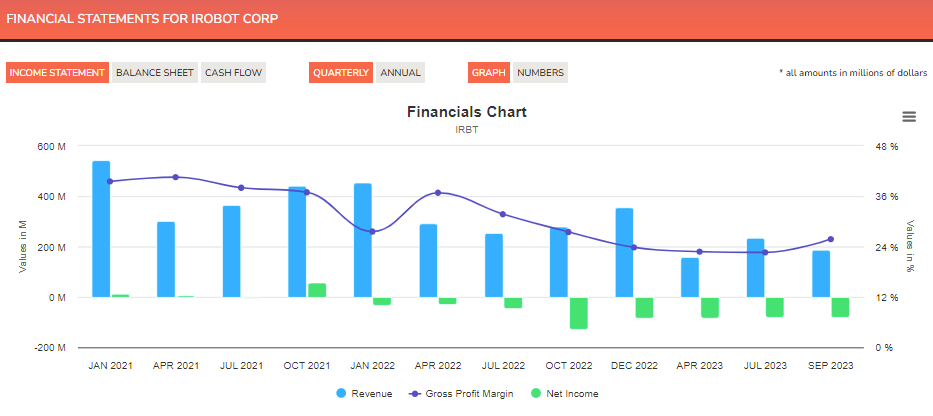Click the OCT 2021 green net income bar
933x416 pixels.
tap(317, 290)
